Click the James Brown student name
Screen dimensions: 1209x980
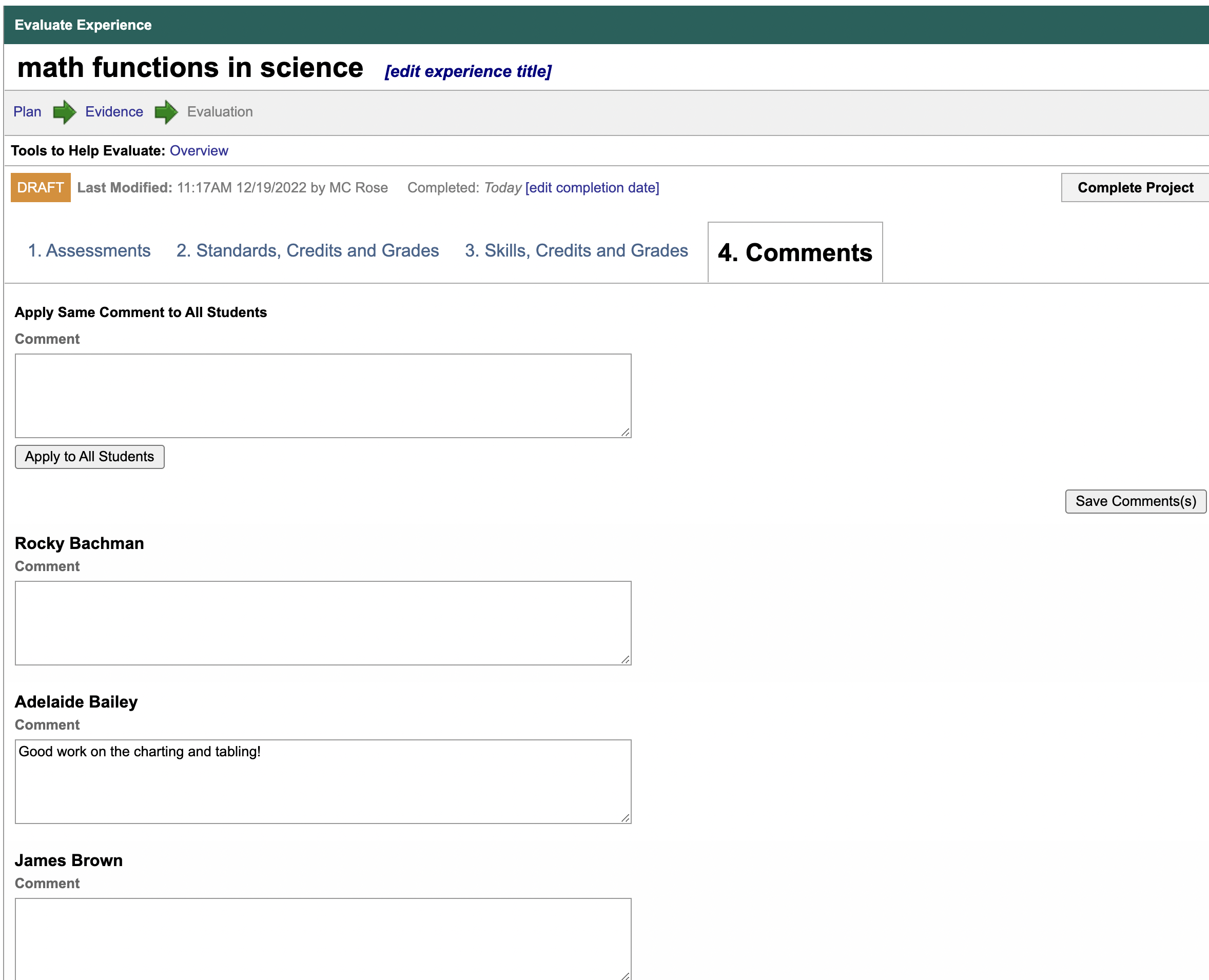coord(69,860)
